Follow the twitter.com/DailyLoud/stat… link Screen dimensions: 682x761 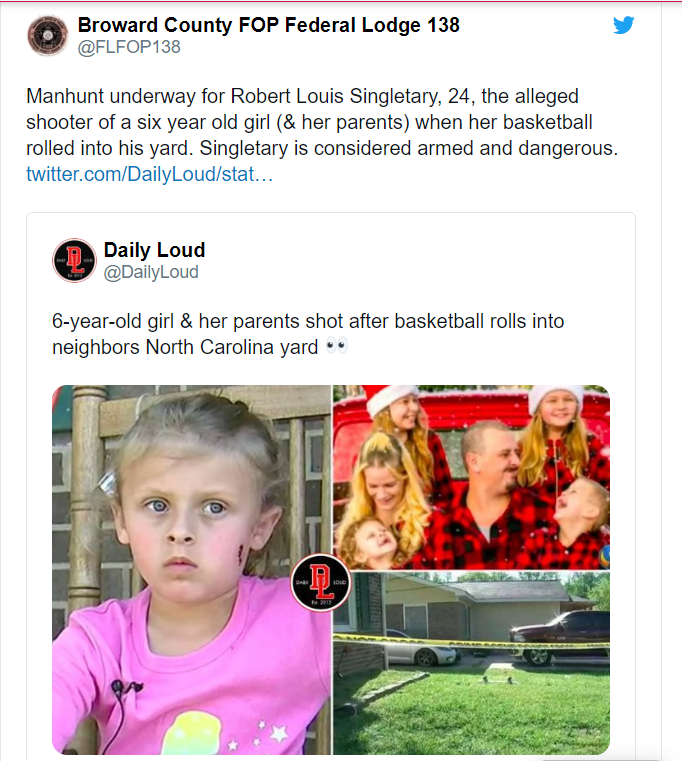point(149,174)
